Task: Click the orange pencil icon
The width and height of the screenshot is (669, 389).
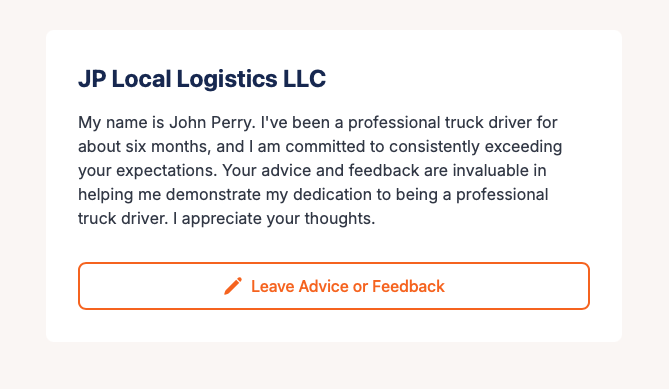Action: coord(233,286)
